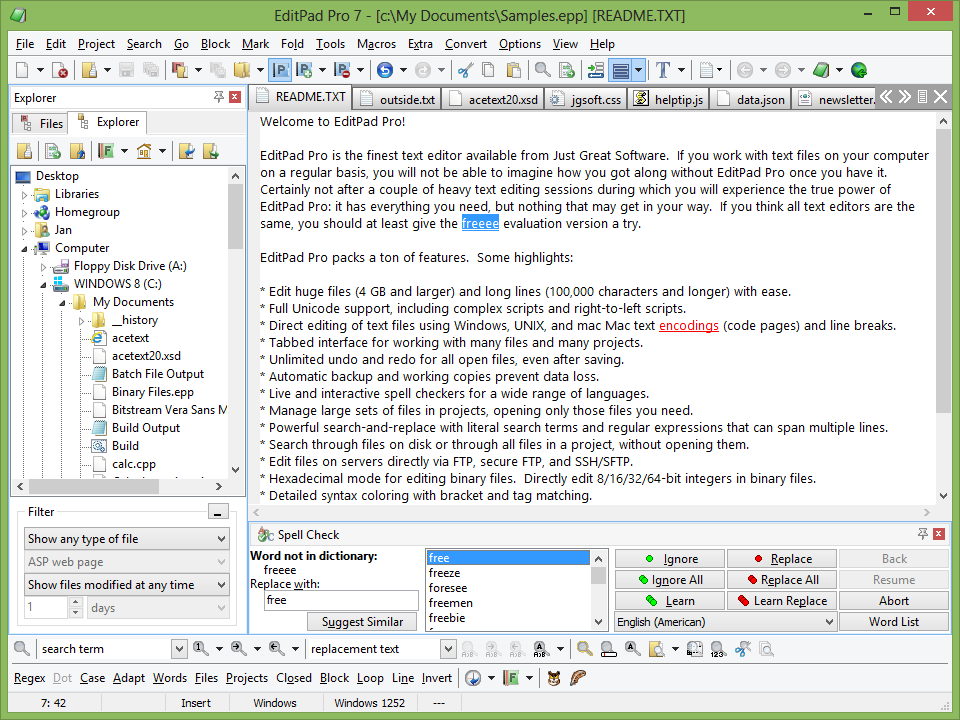
Task: Toggle the Regex search option
Action: coord(29,678)
